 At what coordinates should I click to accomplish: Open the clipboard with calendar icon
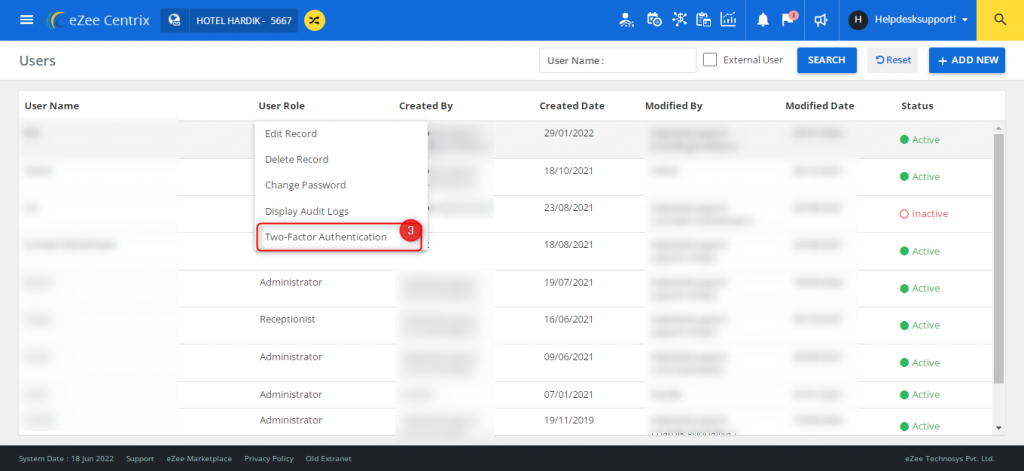coord(703,20)
